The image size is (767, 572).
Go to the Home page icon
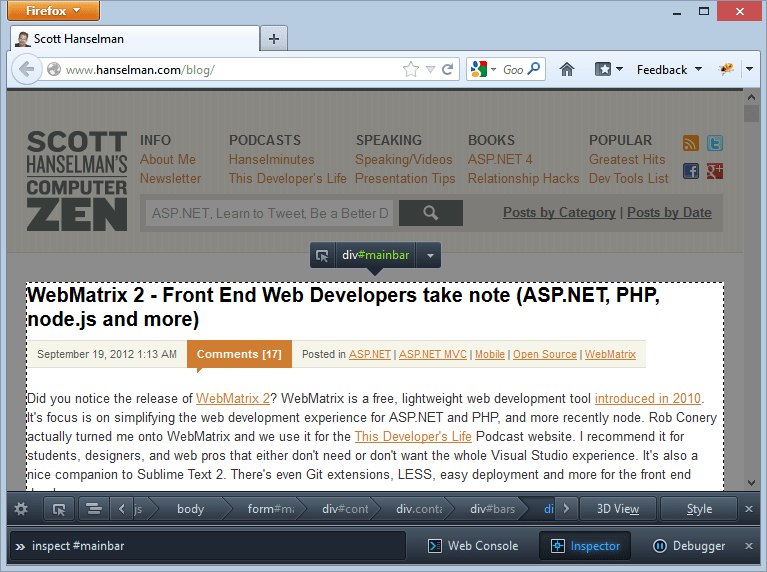566,69
